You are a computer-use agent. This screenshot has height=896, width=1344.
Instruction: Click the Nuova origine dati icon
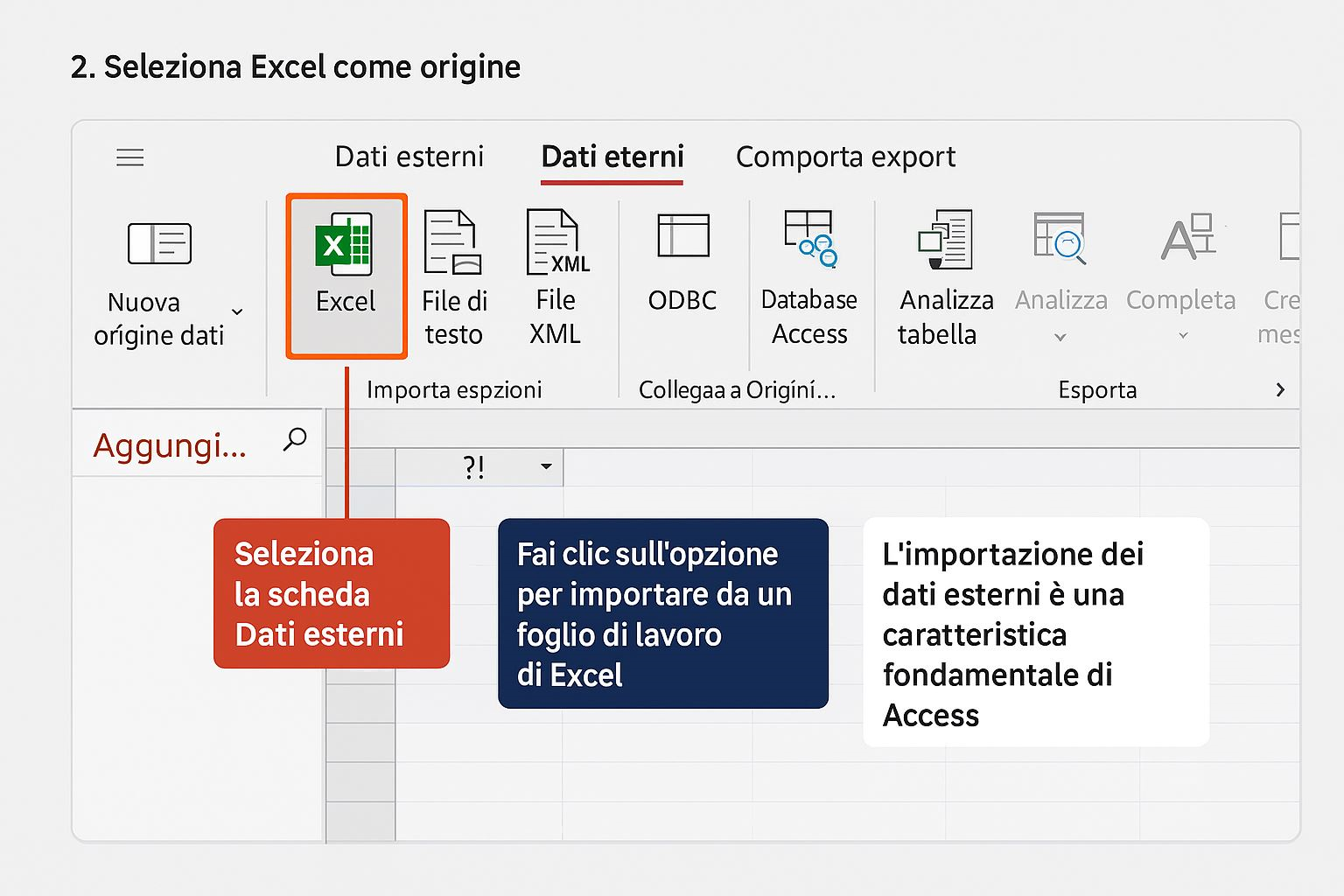click(x=159, y=243)
